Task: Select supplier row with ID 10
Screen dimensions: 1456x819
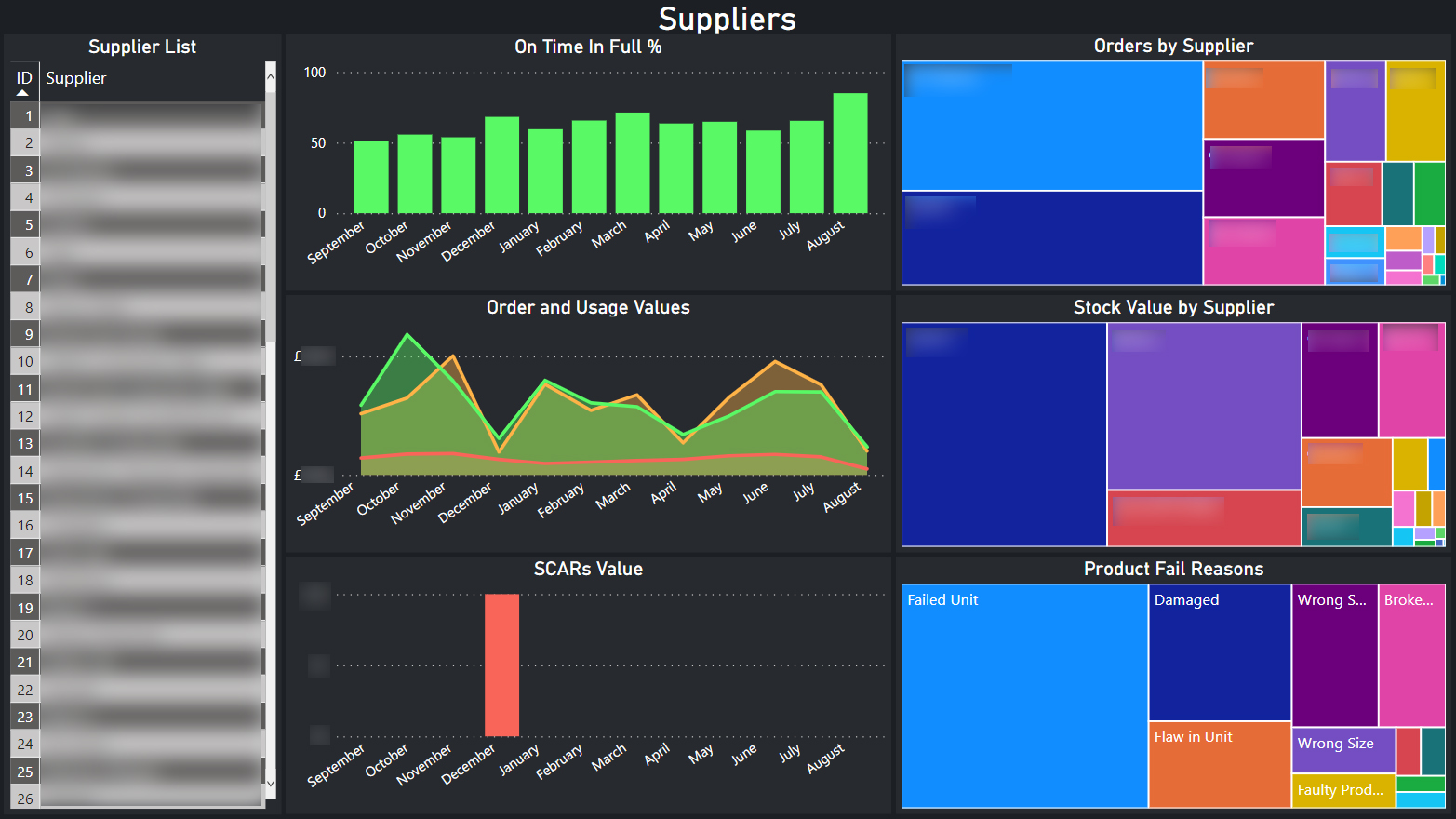Action: 138,361
